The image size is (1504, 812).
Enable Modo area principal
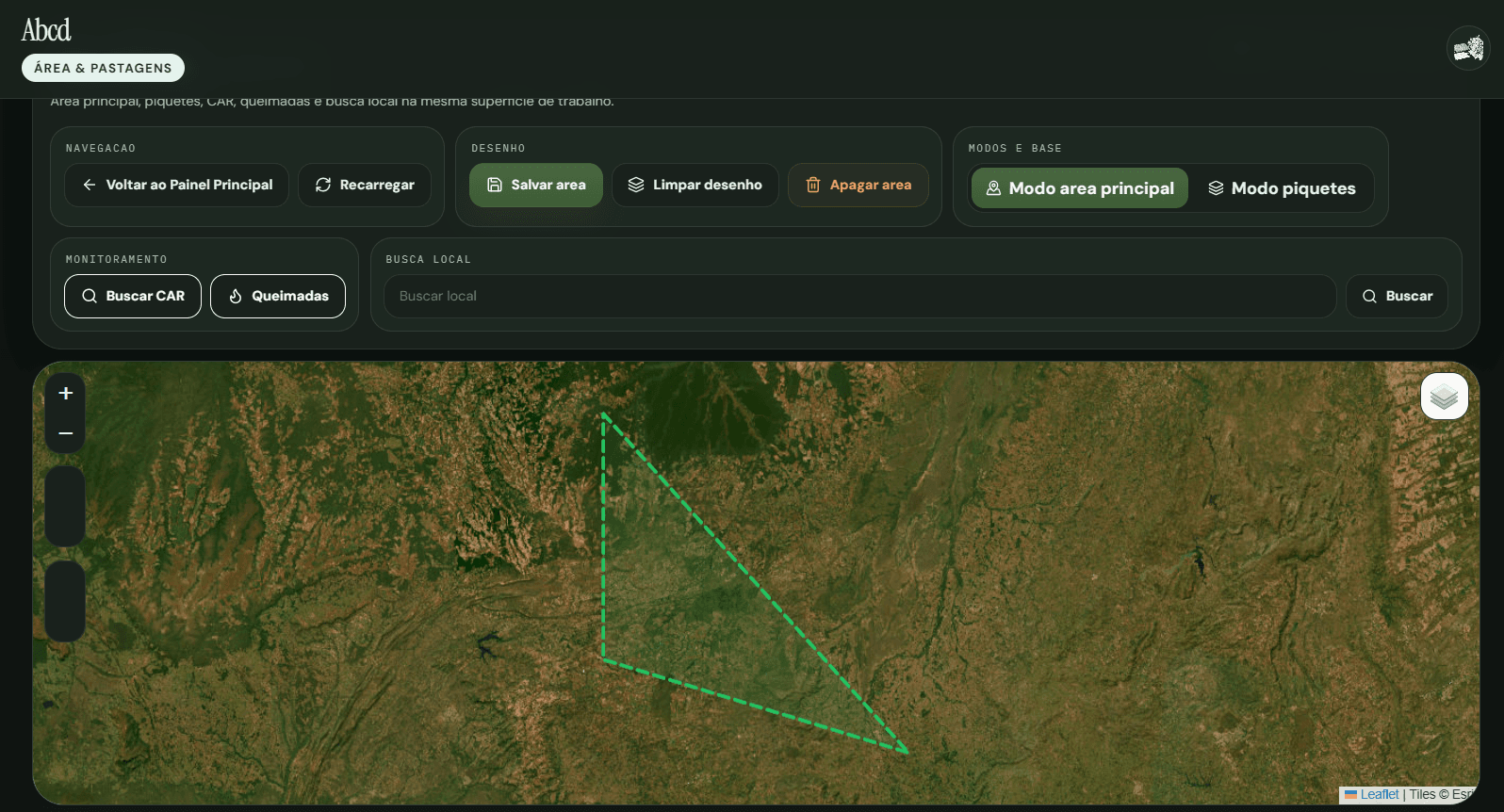click(x=1080, y=188)
